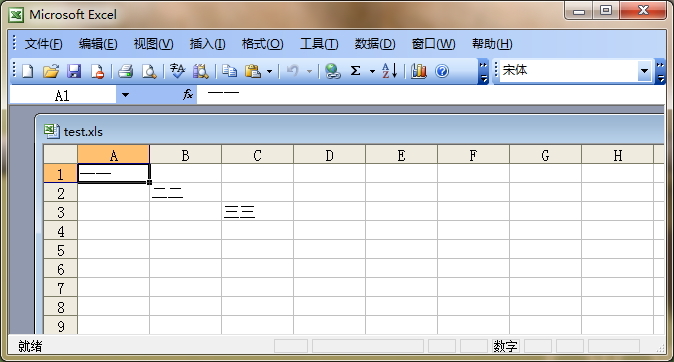The width and height of the screenshot is (674, 362).
Task: Select column G header
Action: [545, 154]
